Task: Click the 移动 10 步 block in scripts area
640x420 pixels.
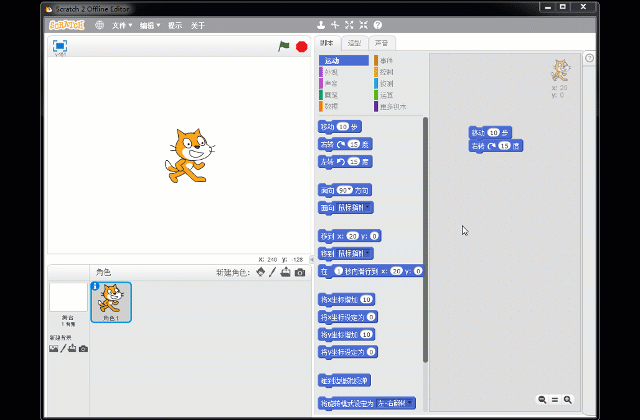Action: point(490,132)
